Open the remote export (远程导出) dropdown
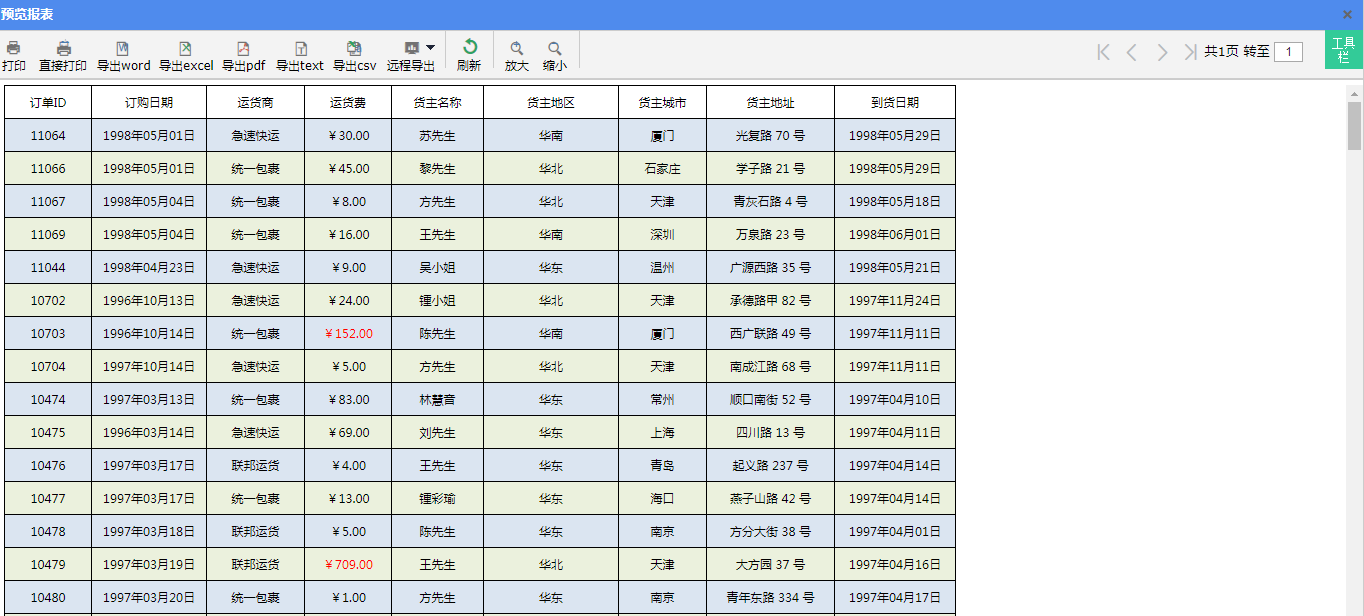1364x616 pixels. pyautogui.click(x=430, y=47)
